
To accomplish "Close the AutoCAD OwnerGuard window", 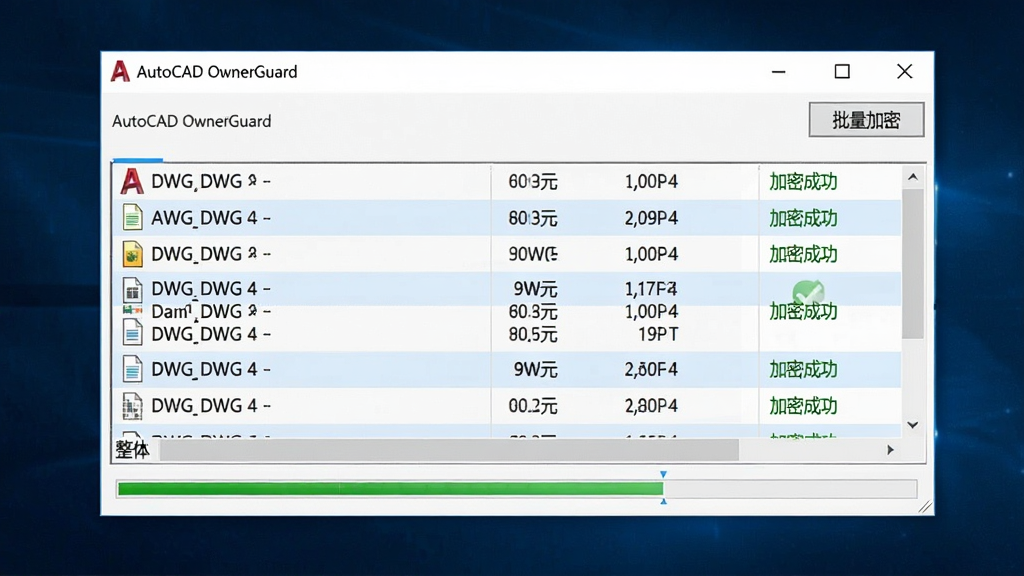I will click(904, 71).
